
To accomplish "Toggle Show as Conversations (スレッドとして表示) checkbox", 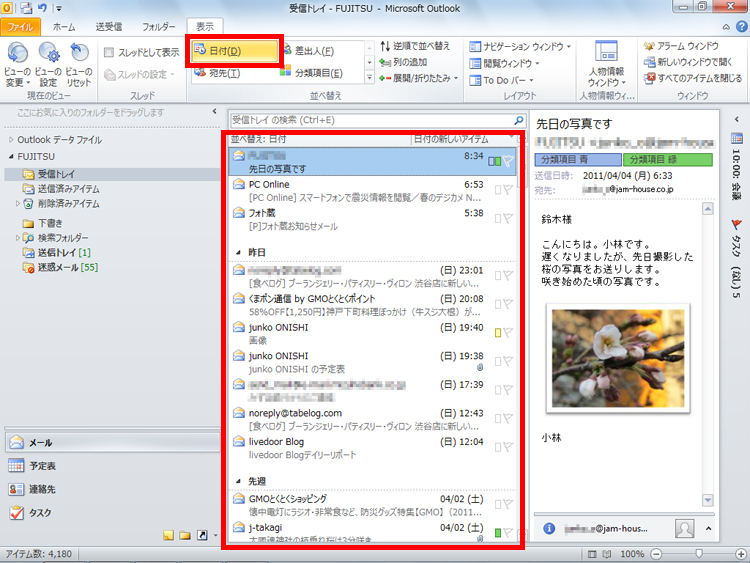I will click(109, 52).
